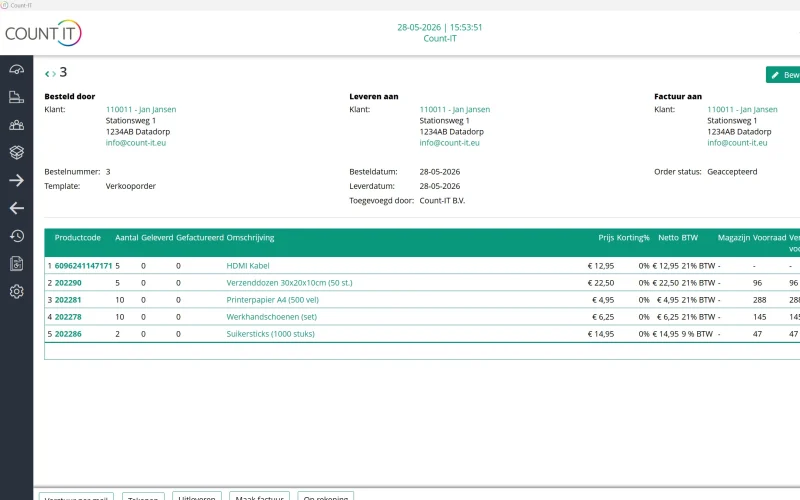Open Werkhandschoenen (set) link

pos(271,317)
